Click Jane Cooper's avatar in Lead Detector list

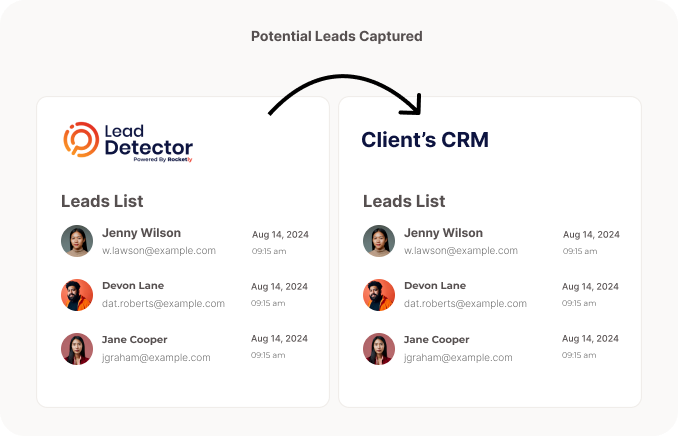click(x=77, y=349)
